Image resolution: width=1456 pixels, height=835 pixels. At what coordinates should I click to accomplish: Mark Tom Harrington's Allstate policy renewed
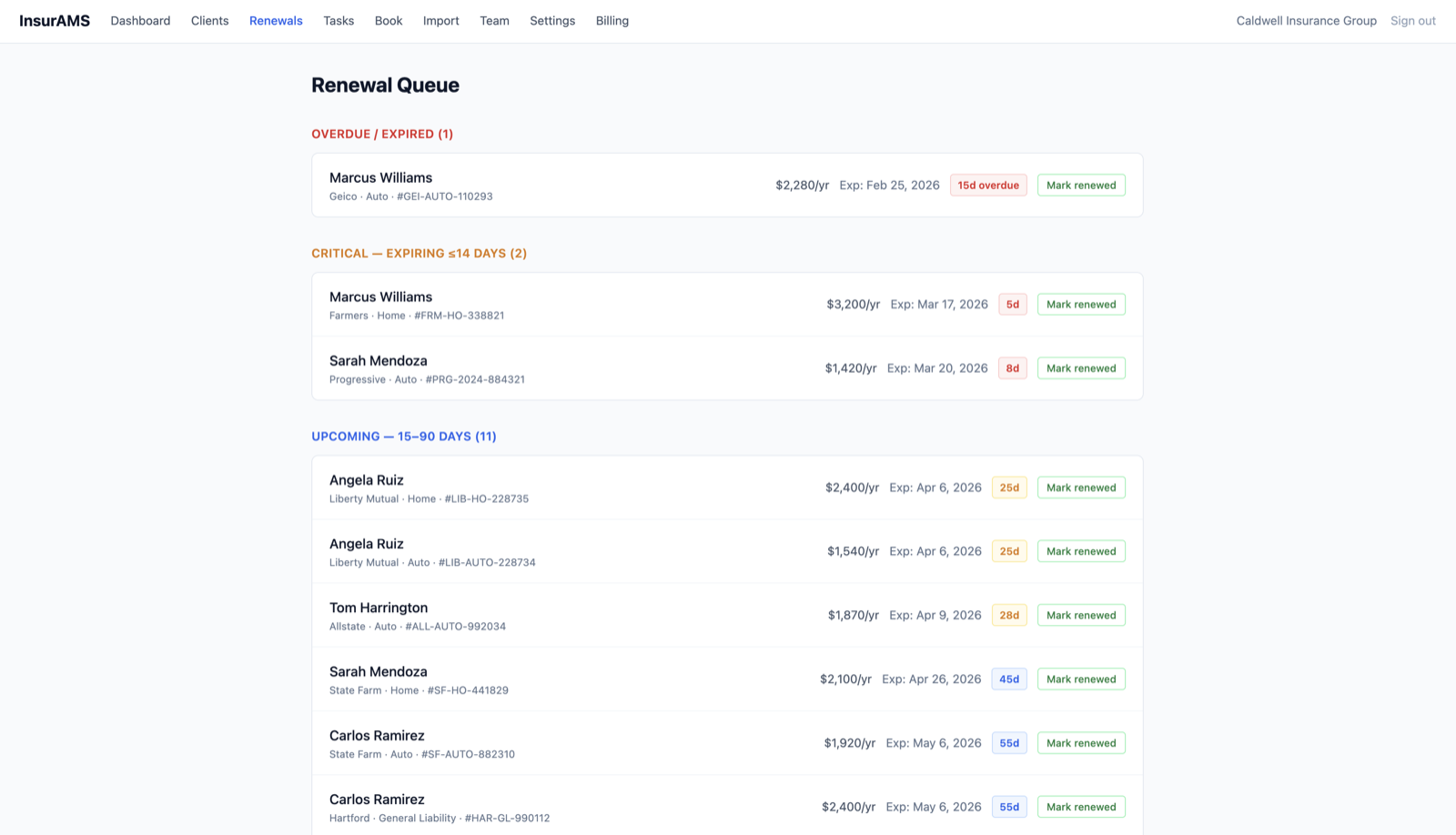point(1081,615)
